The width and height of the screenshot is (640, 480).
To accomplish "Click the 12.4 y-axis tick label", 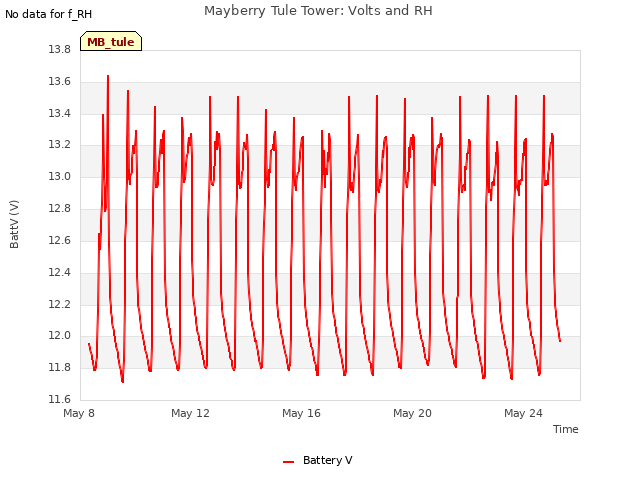I will (x=60, y=272).
